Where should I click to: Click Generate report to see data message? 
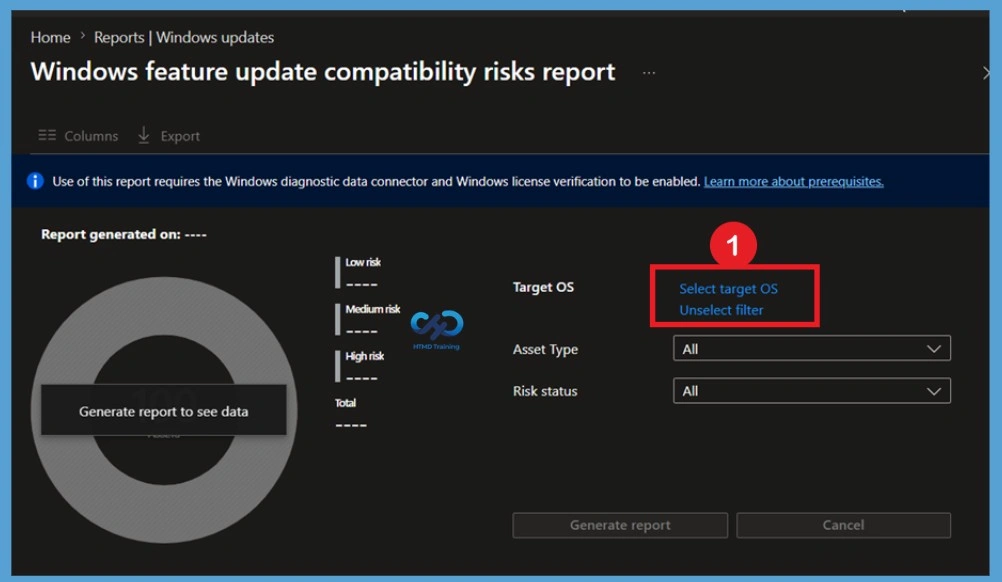164,411
